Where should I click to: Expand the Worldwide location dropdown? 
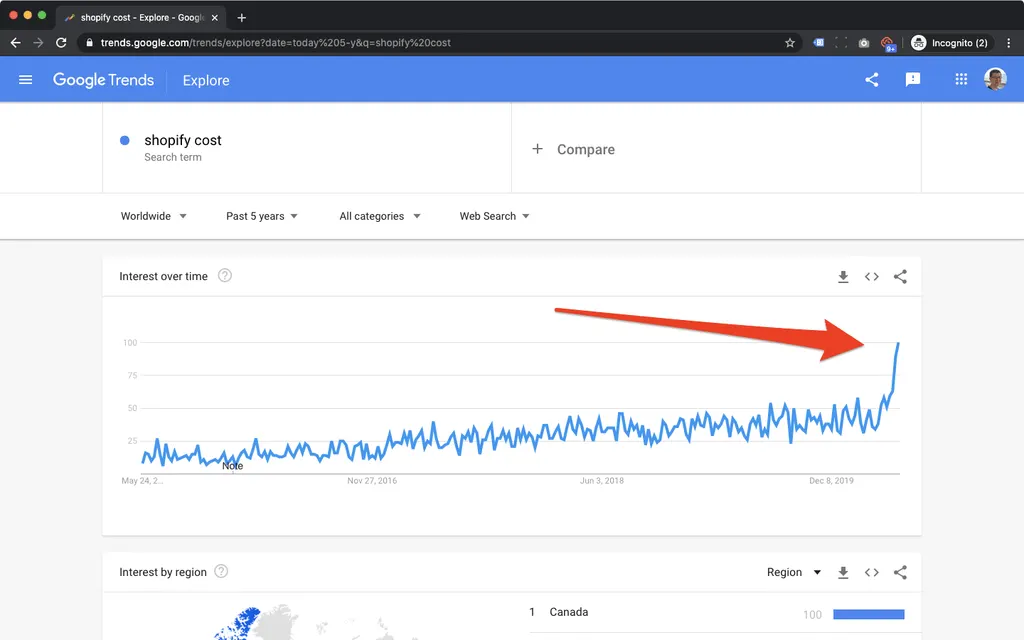(x=153, y=216)
